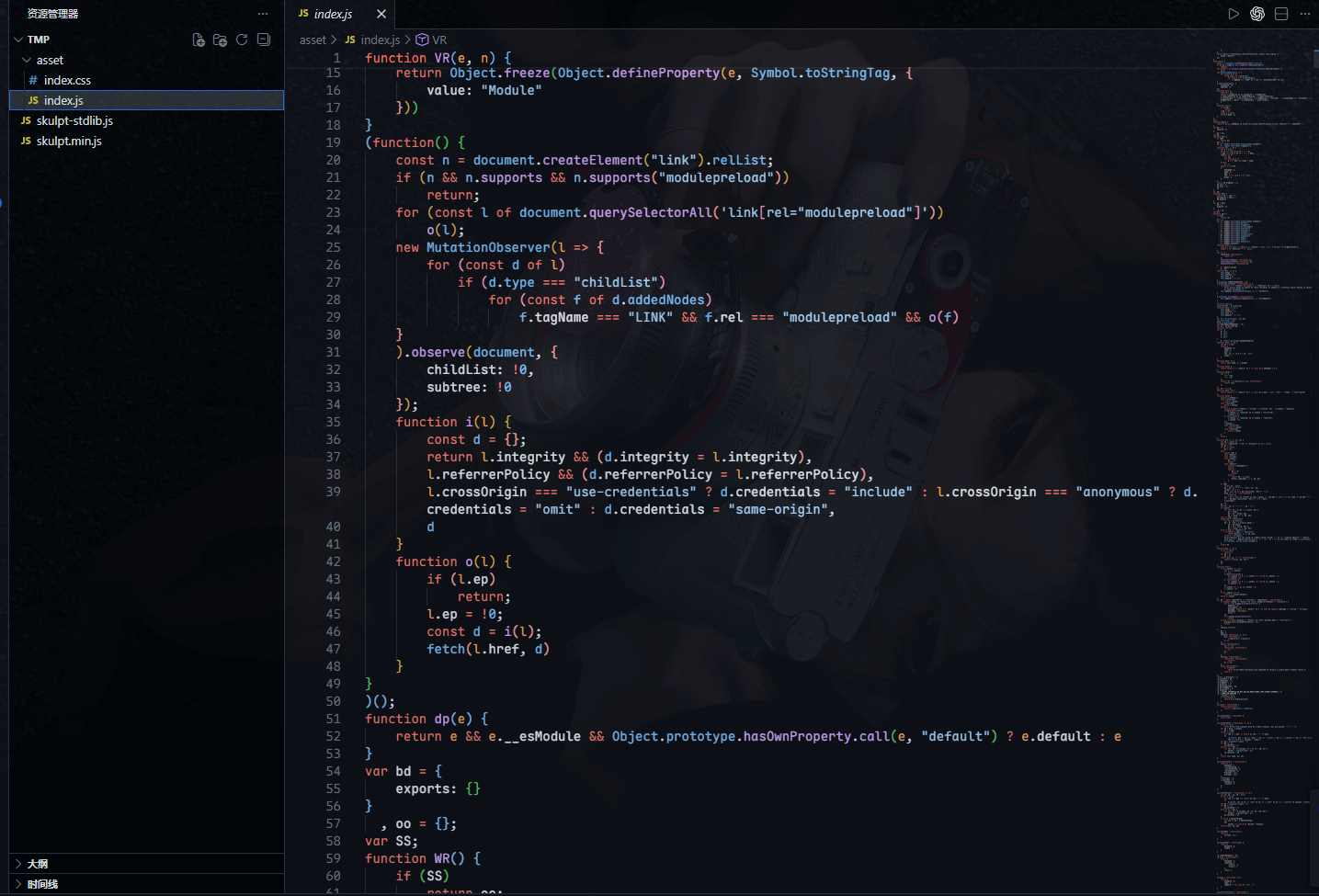Switch to the index.js tab
This screenshot has width=1319, height=896.
coord(333,14)
